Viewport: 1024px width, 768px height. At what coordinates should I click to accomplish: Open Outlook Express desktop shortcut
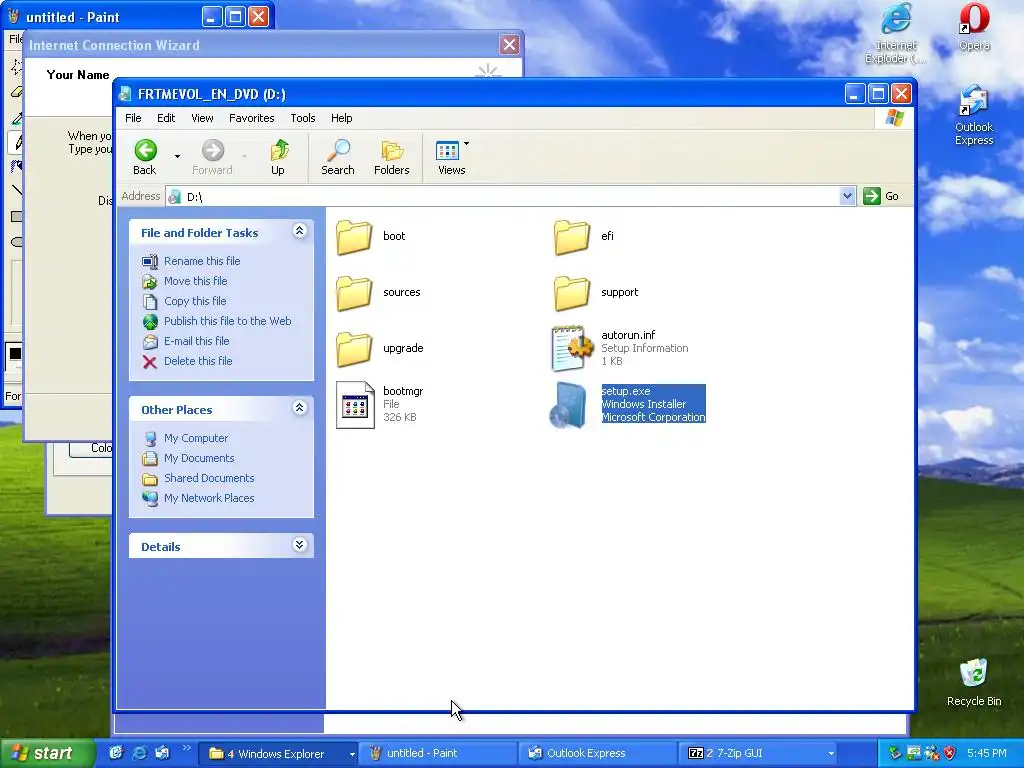[x=974, y=116]
